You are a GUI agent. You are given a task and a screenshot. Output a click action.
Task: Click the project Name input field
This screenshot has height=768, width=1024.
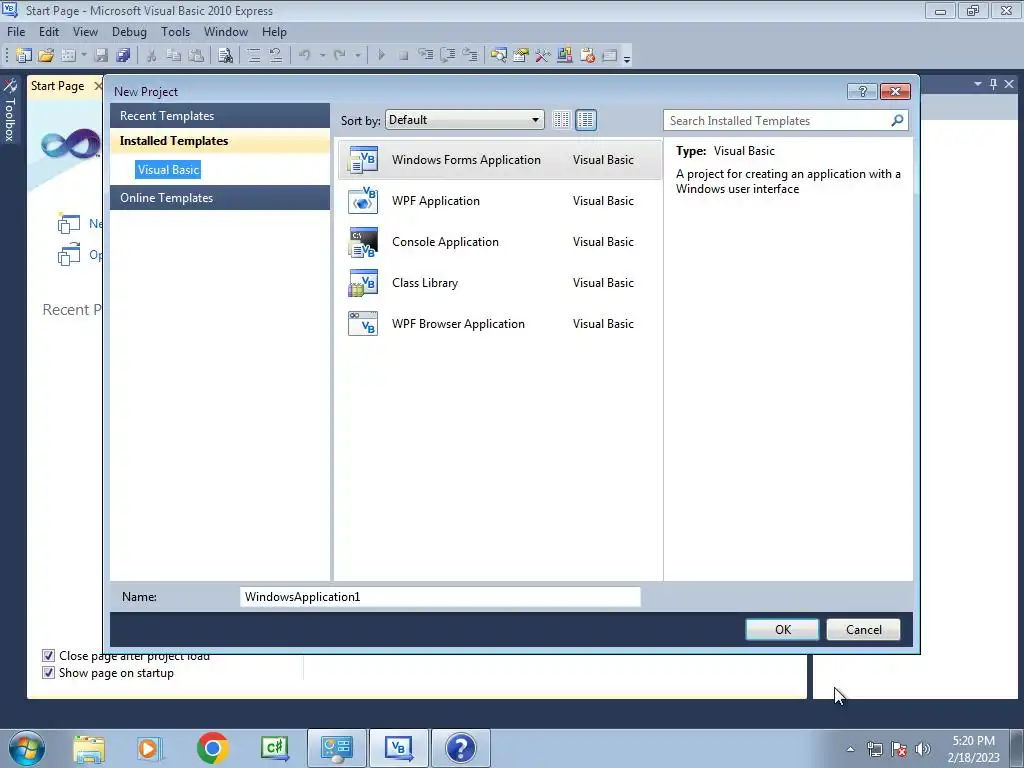point(440,597)
